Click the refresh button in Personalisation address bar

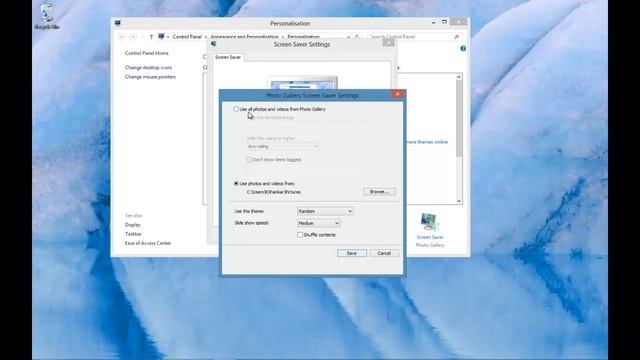click(x=357, y=37)
